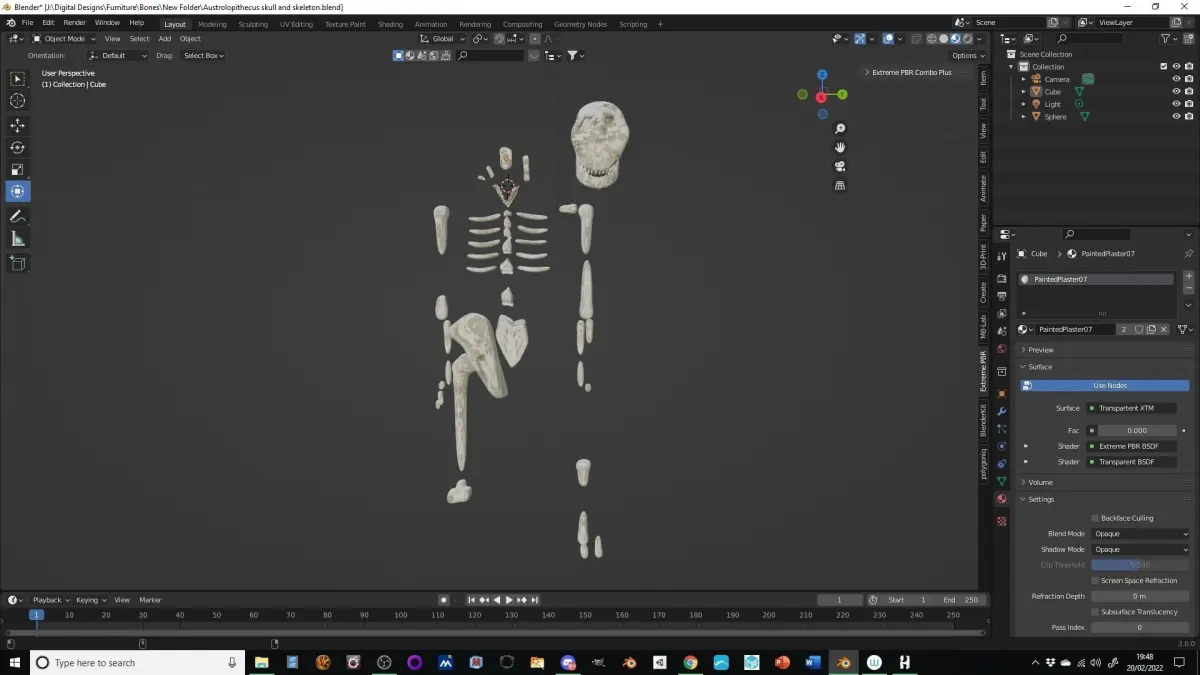Screen dimensions: 1200x675
Task: Toggle the fake user shield for PaintedPlaster07
Action: pos(1138,329)
